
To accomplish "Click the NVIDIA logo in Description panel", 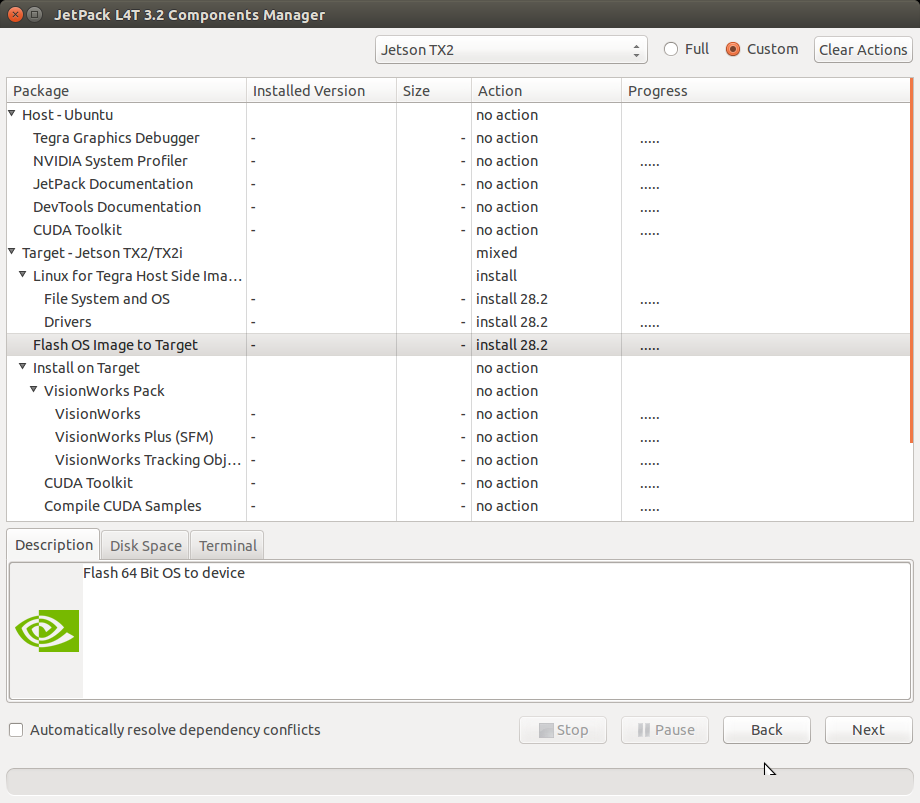I will point(47,631).
